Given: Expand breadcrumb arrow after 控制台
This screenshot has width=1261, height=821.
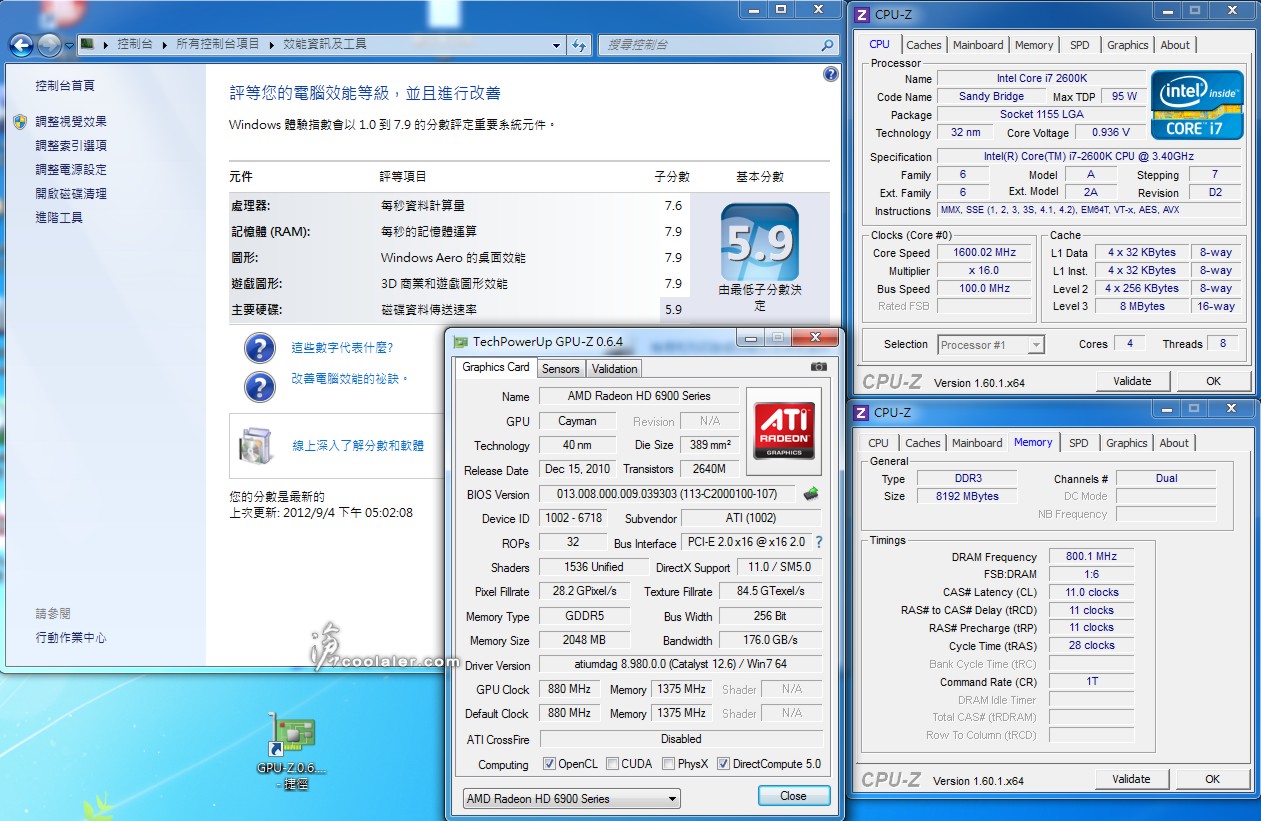Looking at the screenshot, I should (164, 44).
